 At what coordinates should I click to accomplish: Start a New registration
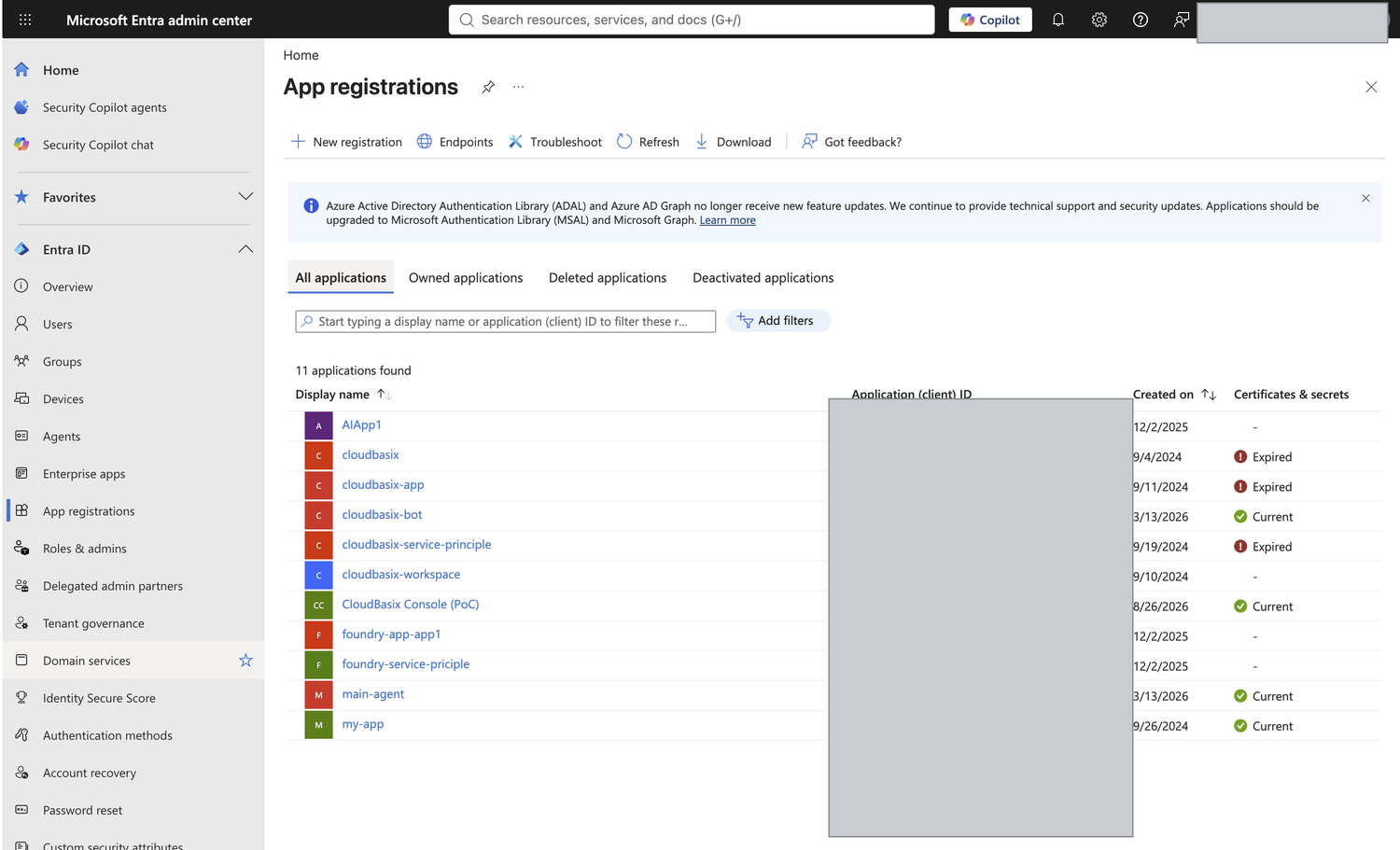[x=346, y=142]
